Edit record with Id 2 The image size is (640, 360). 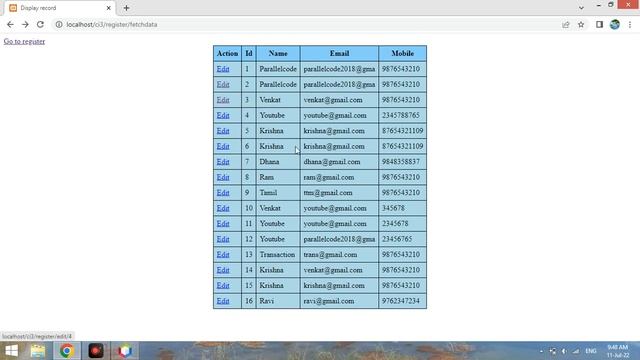click(x=223, y=84)
